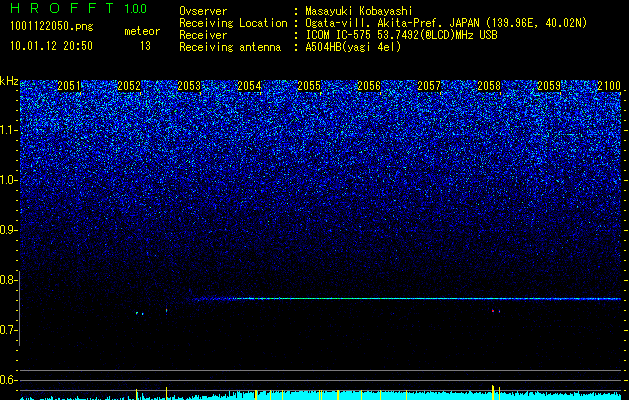Click the 2059 time axis label

pyautogui.click(x=549, y=86)
